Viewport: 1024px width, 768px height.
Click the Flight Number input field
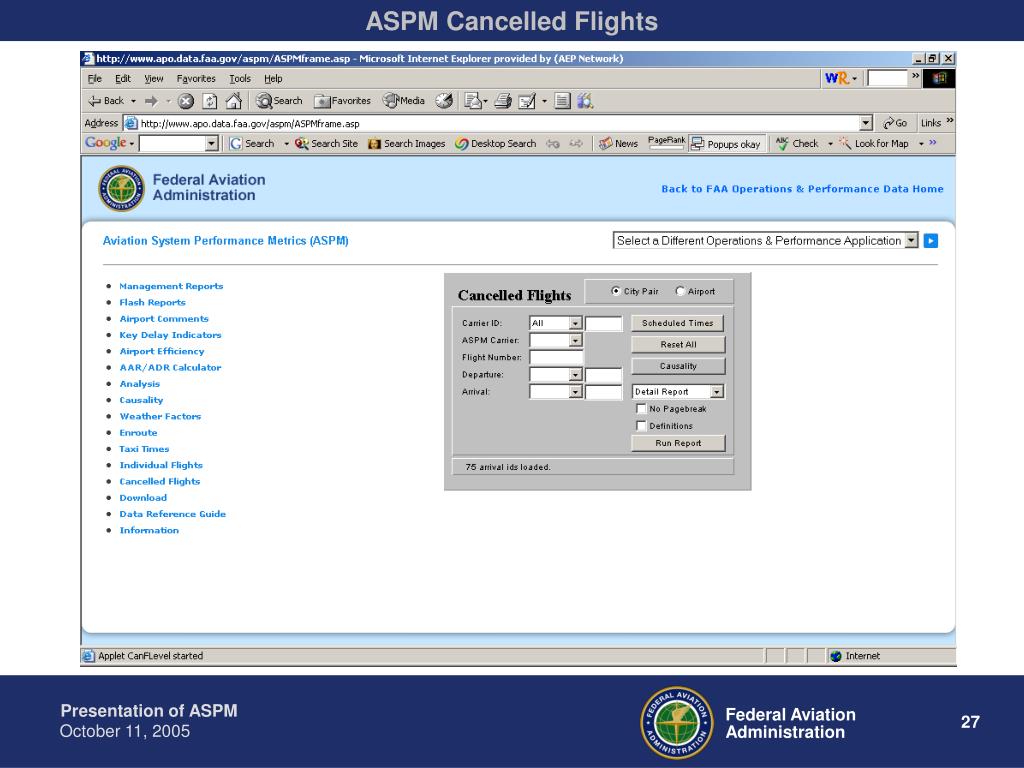point(556,357)
